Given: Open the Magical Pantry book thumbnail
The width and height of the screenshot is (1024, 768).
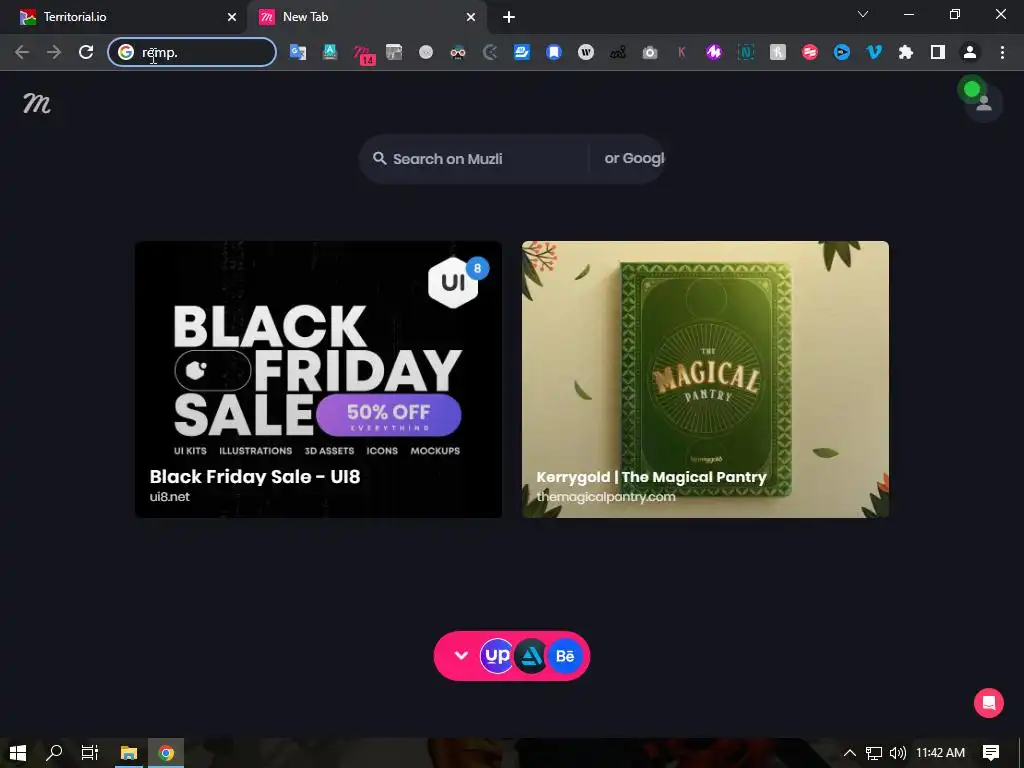Looking at the screenshot, I should click(x=705, y=379).
